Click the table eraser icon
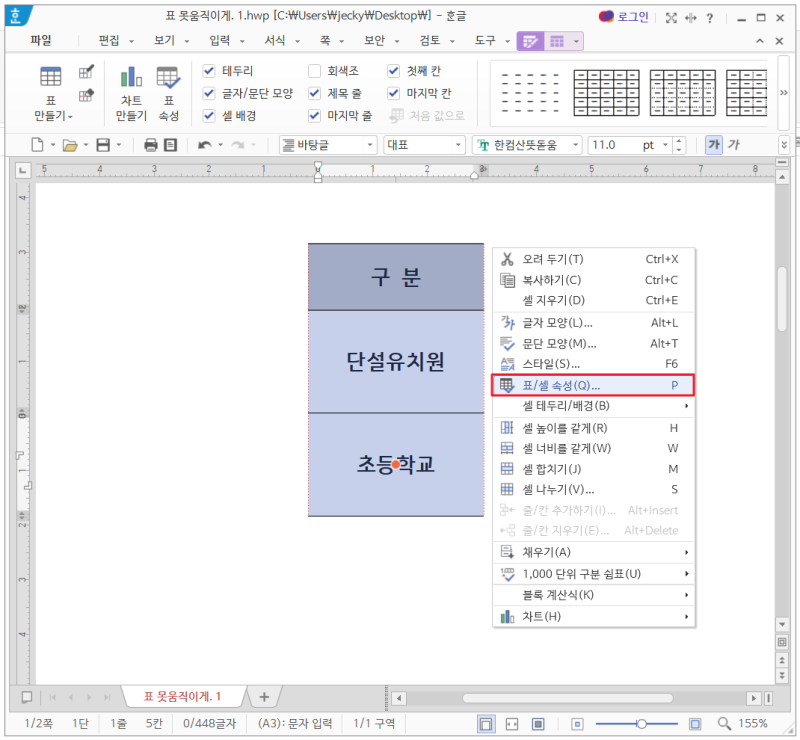The image size is (800, 740). (x=86, y=95)
